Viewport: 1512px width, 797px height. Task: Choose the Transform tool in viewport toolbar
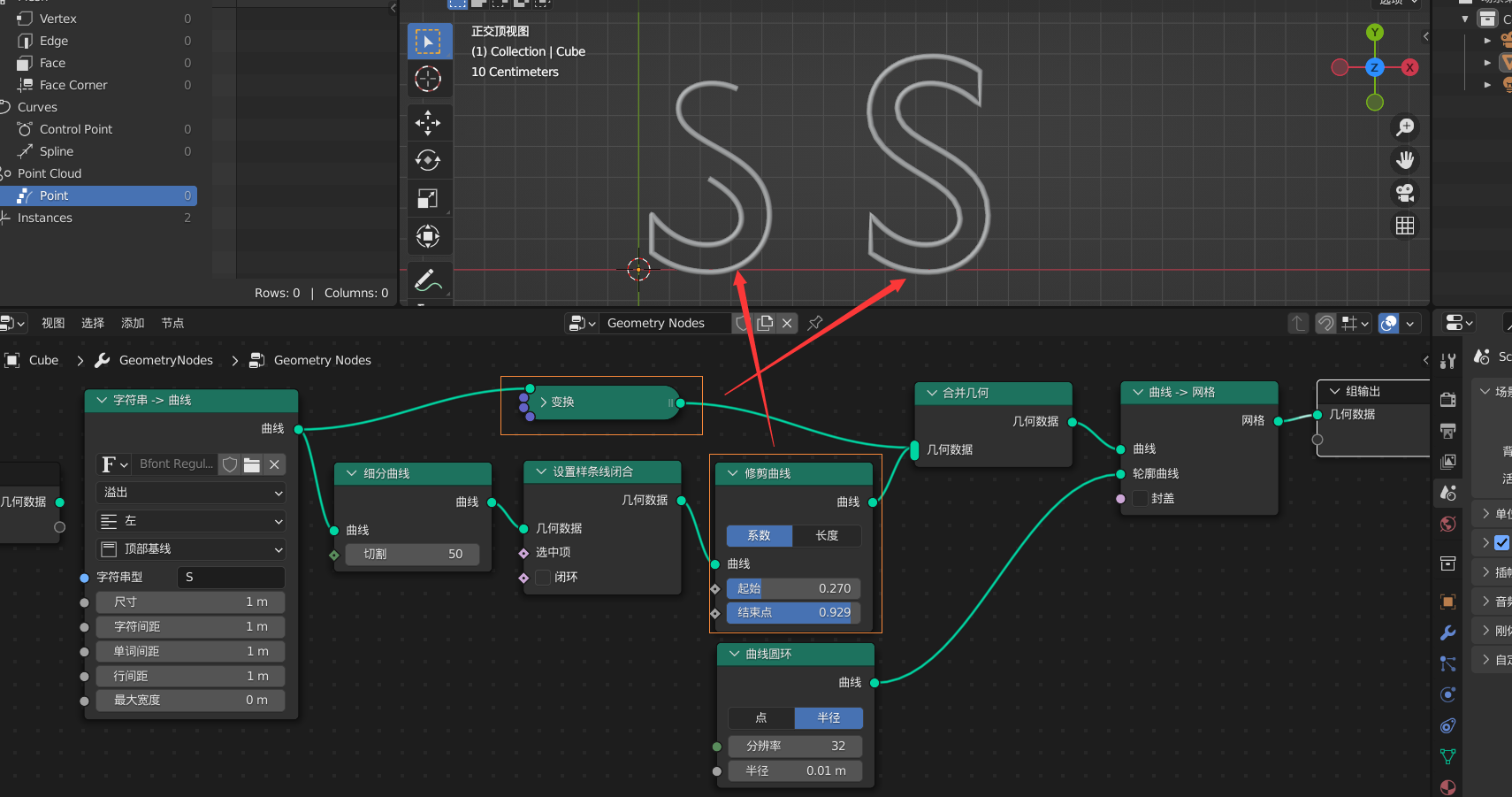coord(429,236)
